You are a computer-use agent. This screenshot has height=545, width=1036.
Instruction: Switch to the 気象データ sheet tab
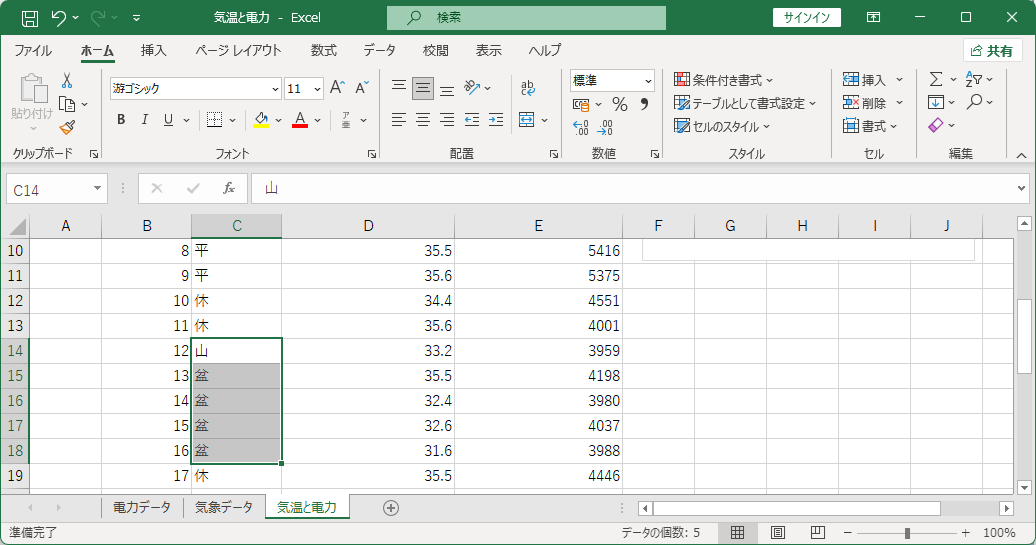coord(224,507)
